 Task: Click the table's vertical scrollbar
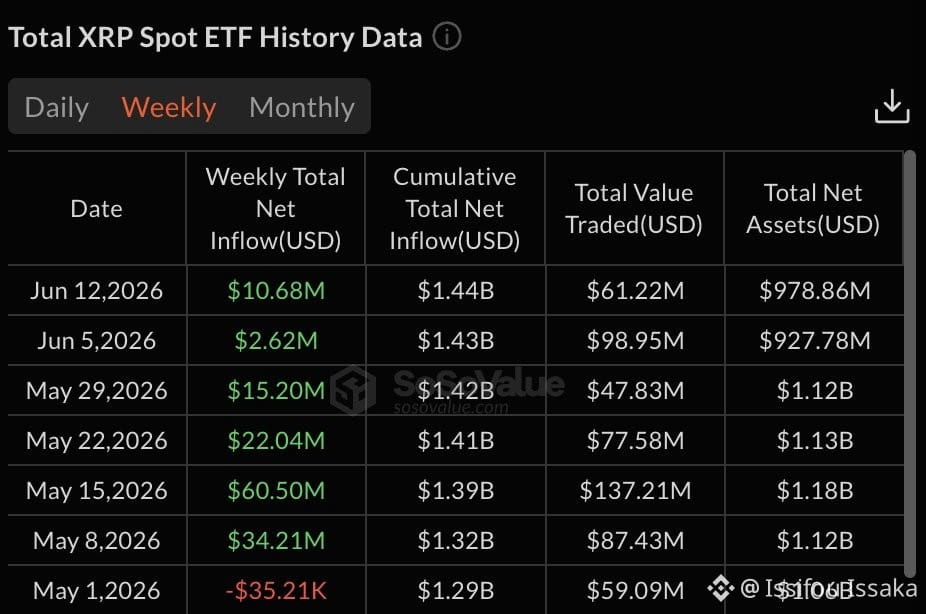[x=910, y=364]
